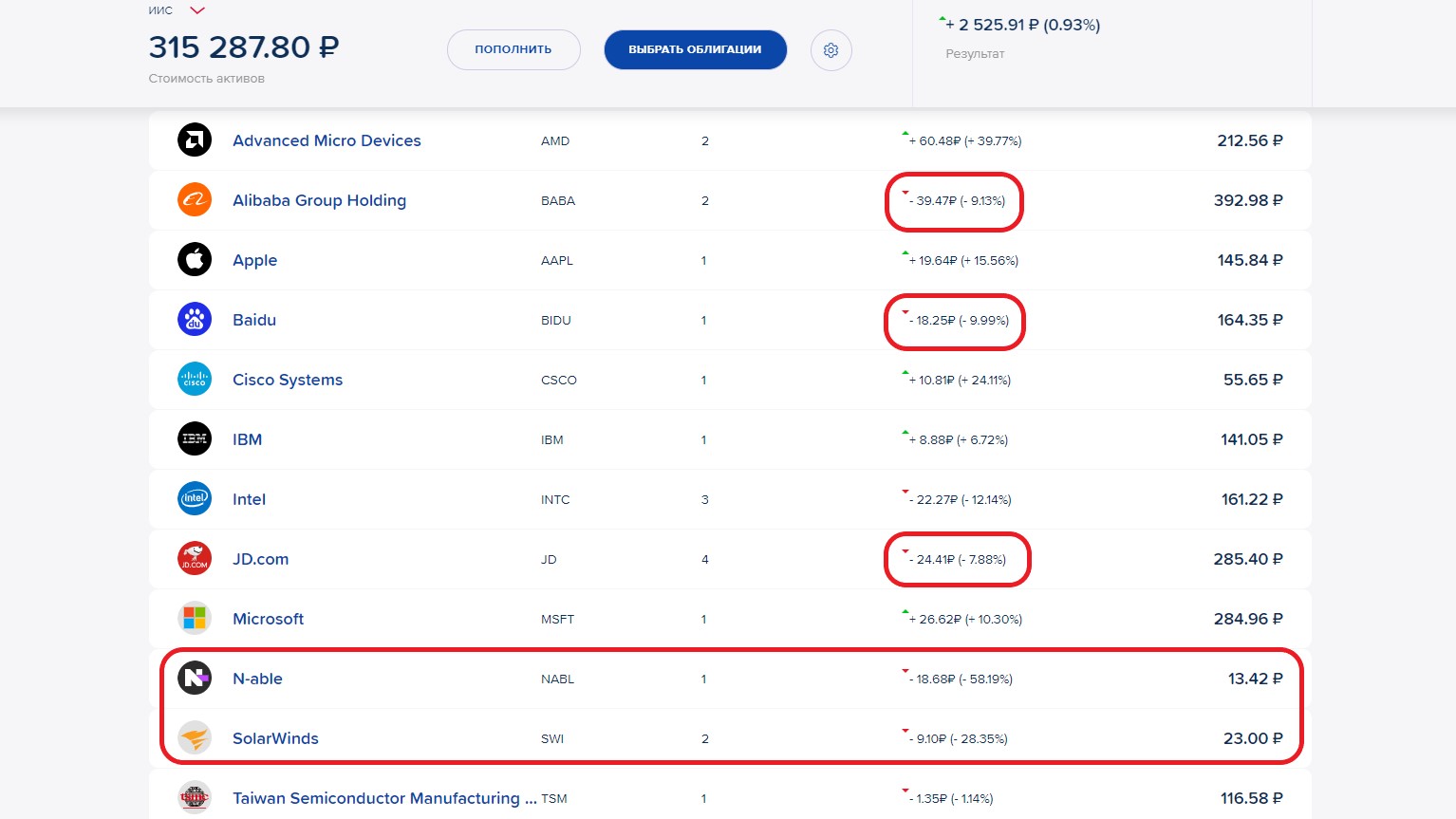Open the JD.com stock link

tap(261, 559)
